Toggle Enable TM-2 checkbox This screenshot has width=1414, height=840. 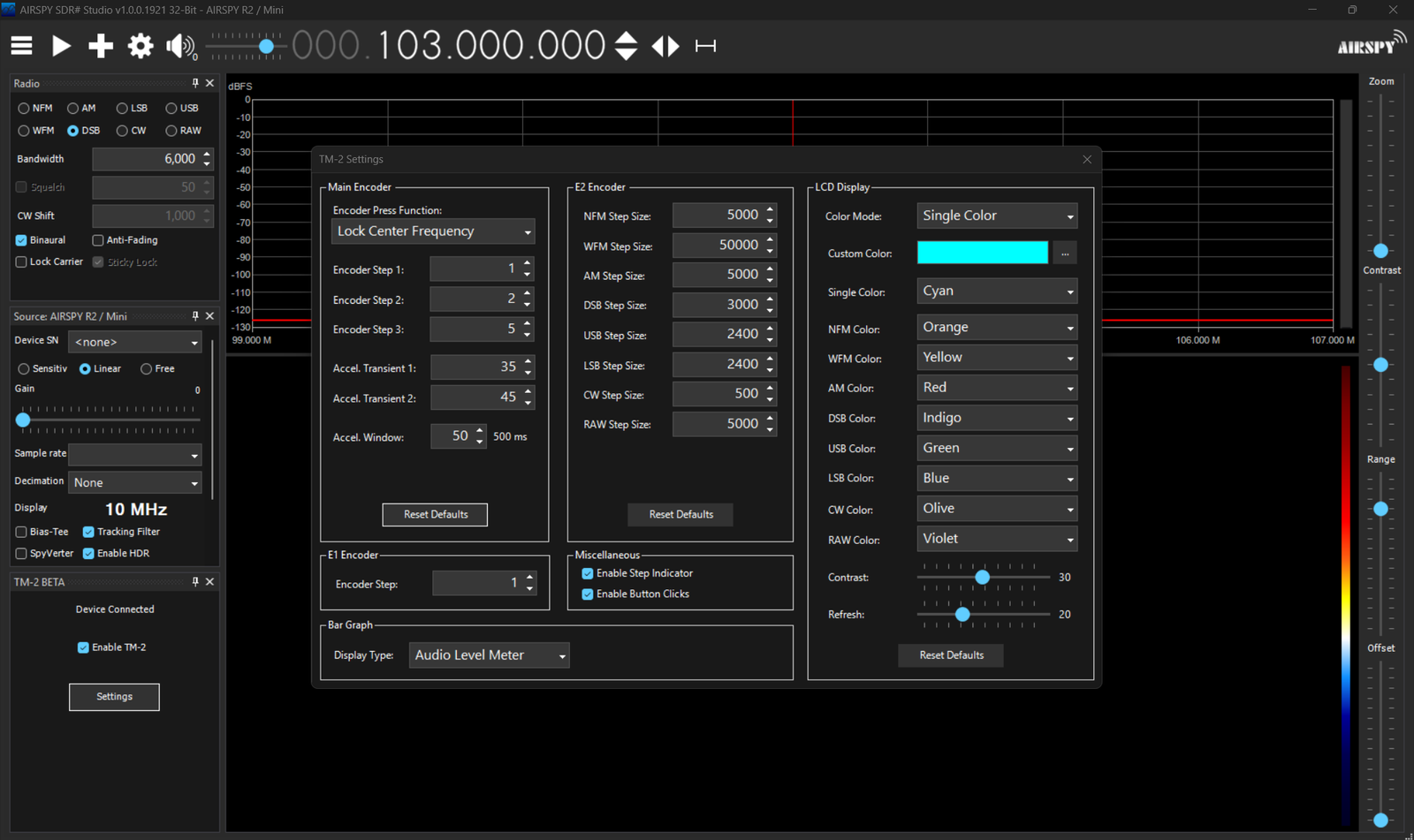coord(111,647)
